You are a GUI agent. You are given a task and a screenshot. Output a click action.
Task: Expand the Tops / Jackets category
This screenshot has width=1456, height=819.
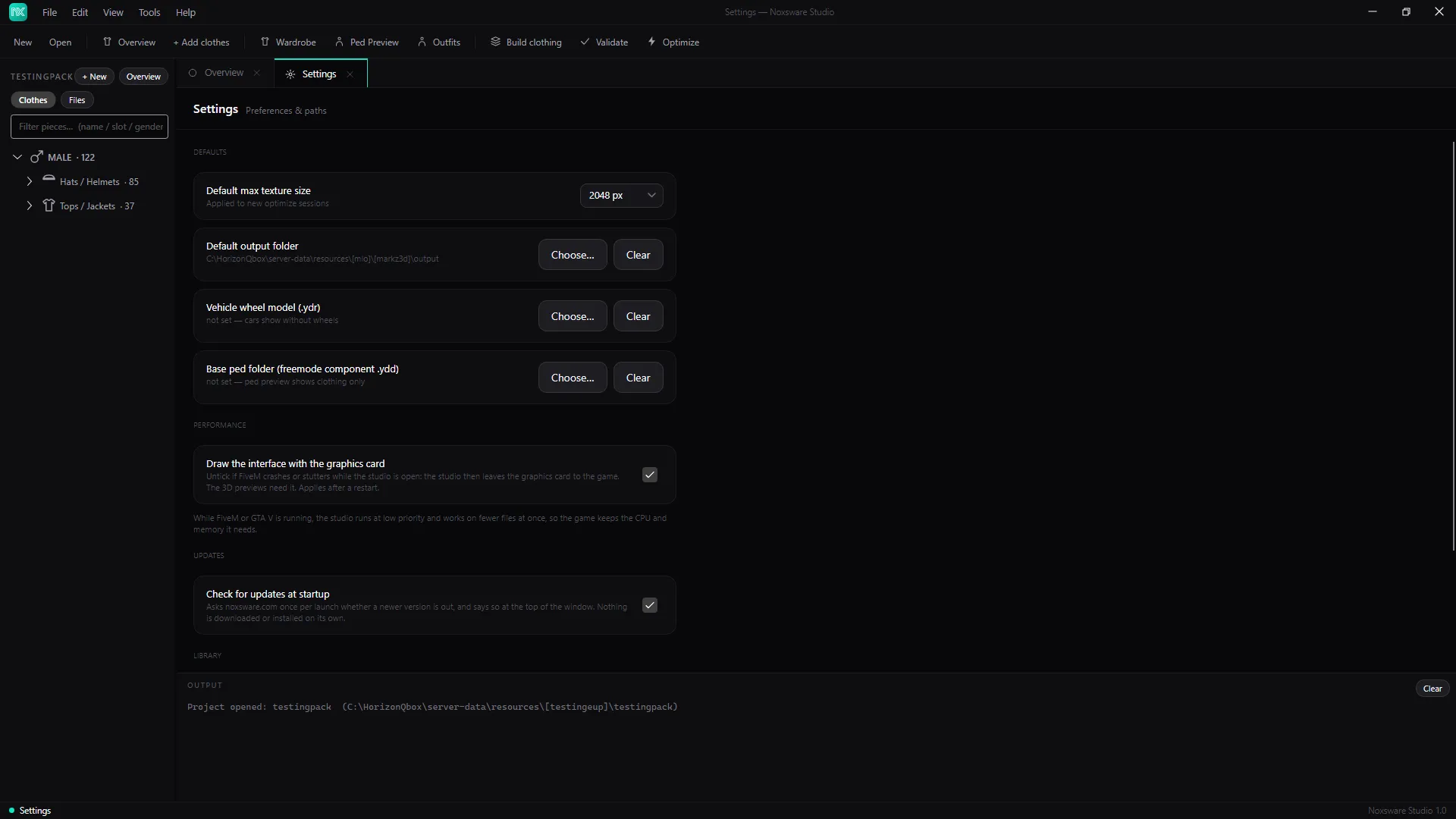tap(30, 206)
